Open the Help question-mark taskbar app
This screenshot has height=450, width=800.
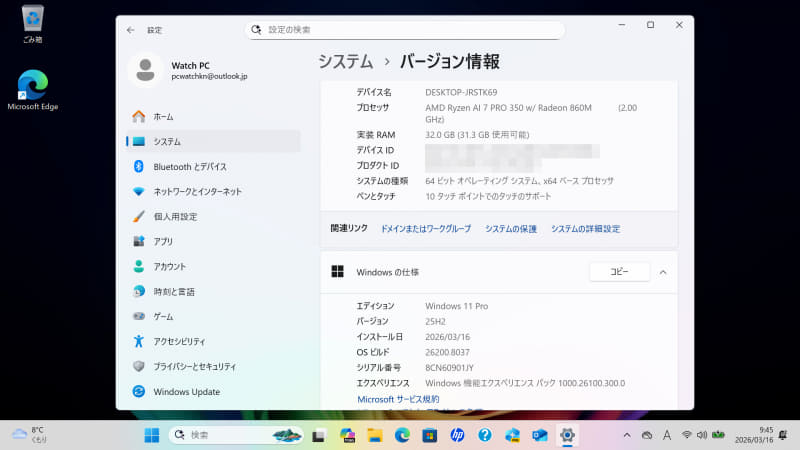[485, 435]
